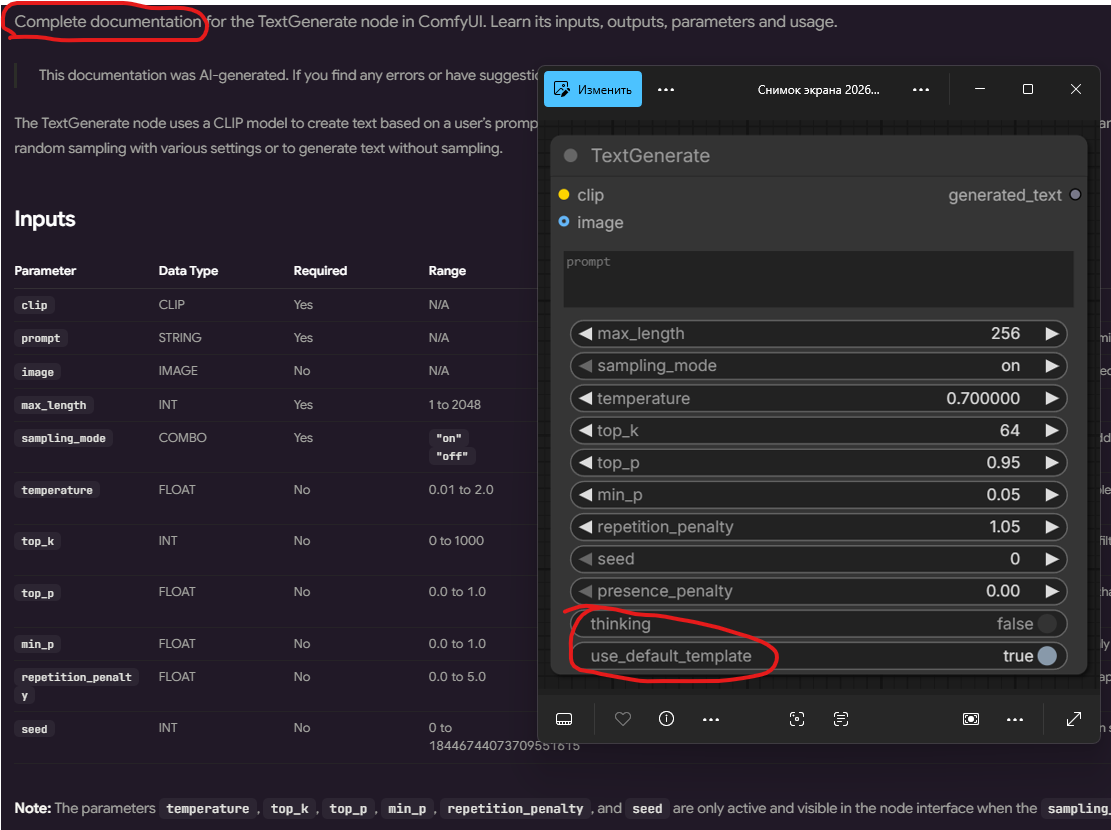Image resolution: width=1111 pixels, height=830 pixels.
Task: Click the yellow clip input socket
Action: coord(564,194)
